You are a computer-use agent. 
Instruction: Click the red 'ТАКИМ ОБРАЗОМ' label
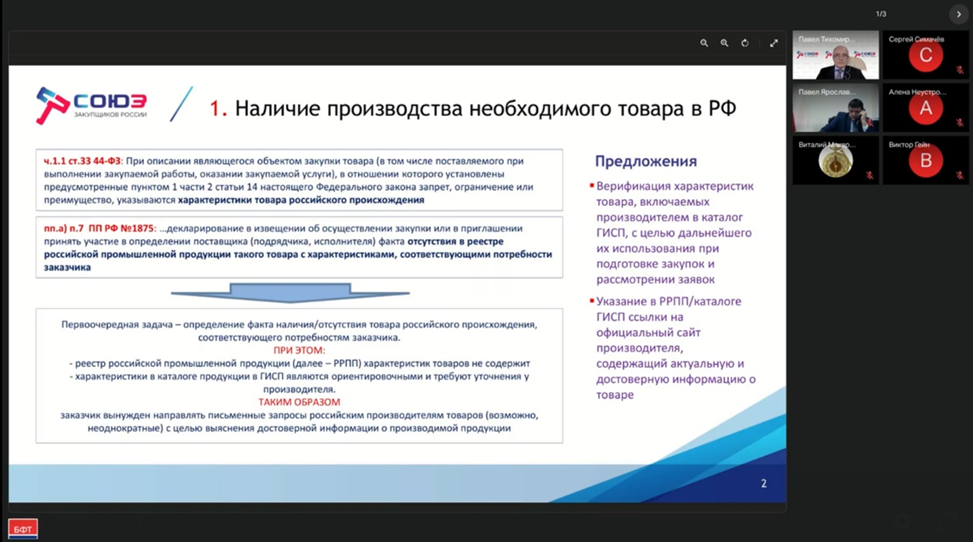point(299,402)
